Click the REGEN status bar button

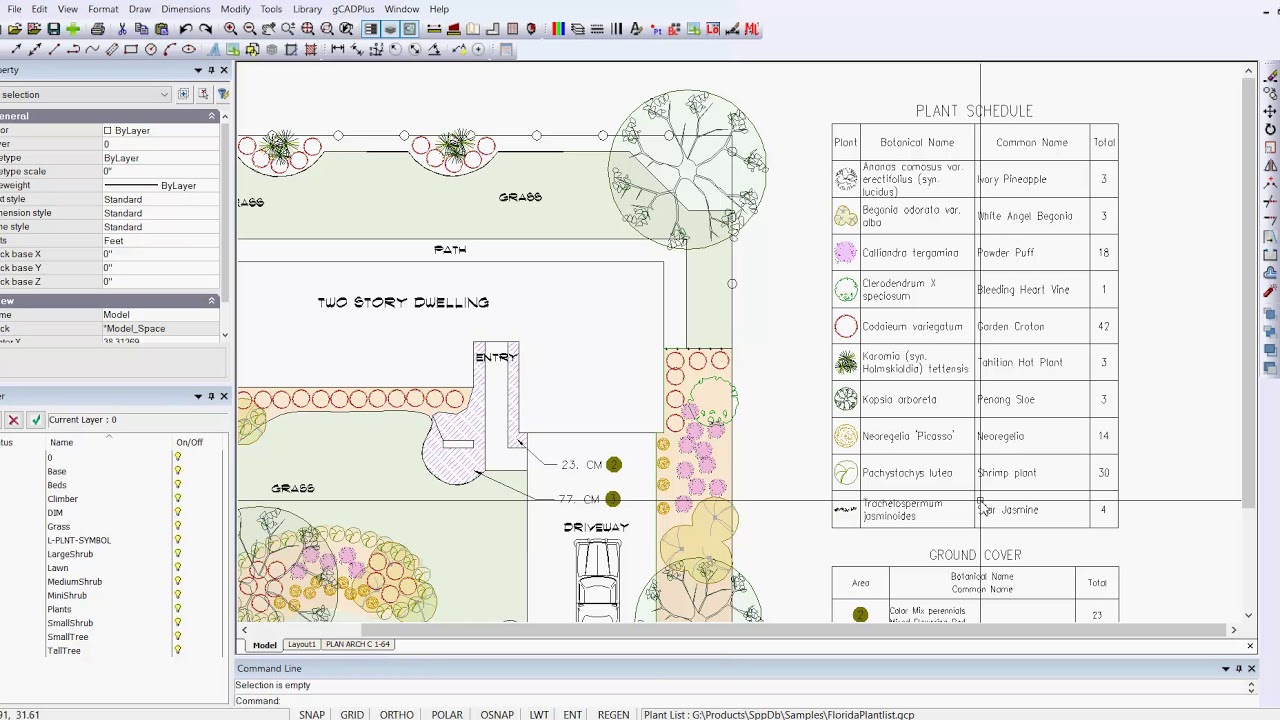(x=613, y=715)
